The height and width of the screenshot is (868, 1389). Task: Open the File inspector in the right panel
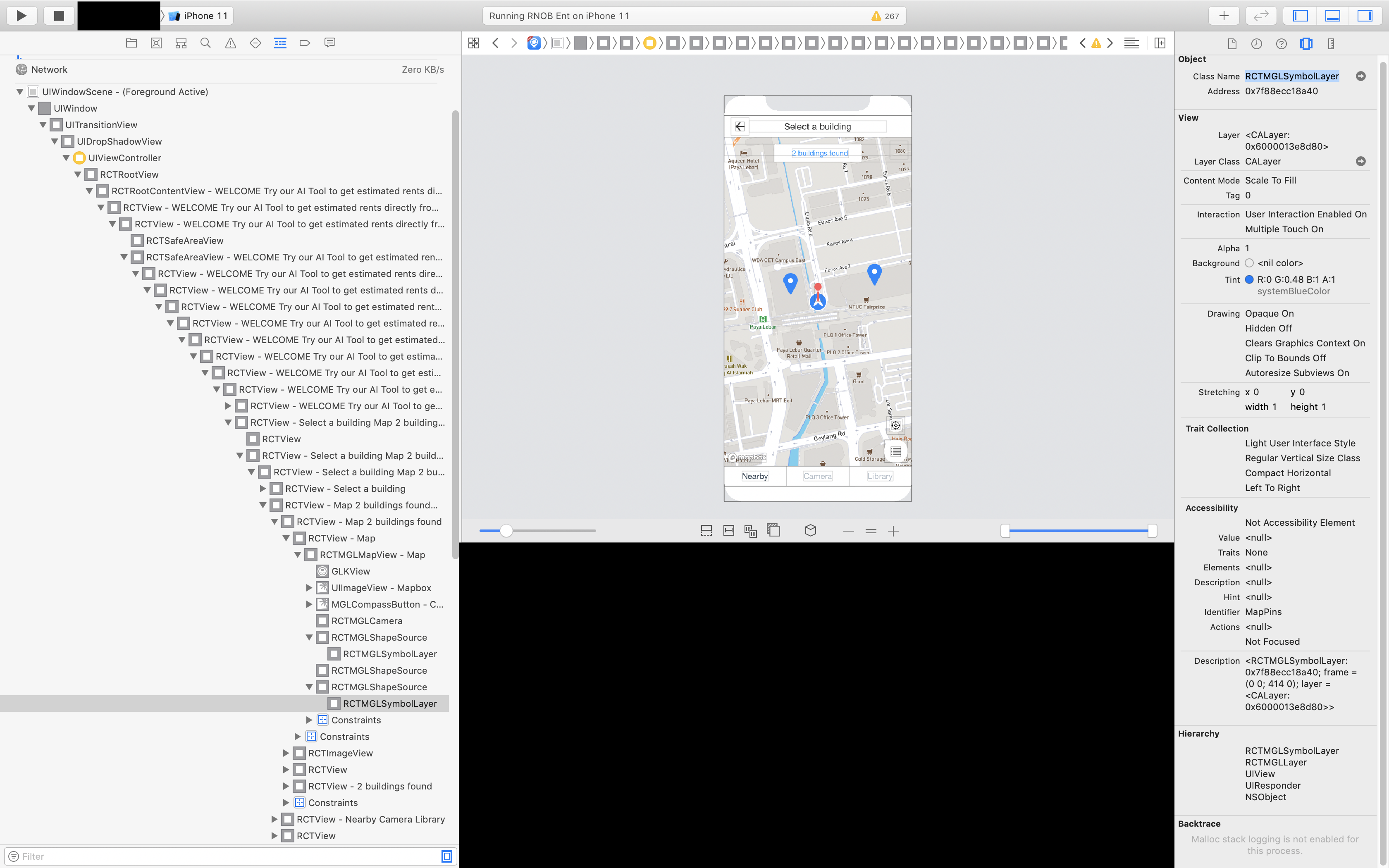(1232, 43)
